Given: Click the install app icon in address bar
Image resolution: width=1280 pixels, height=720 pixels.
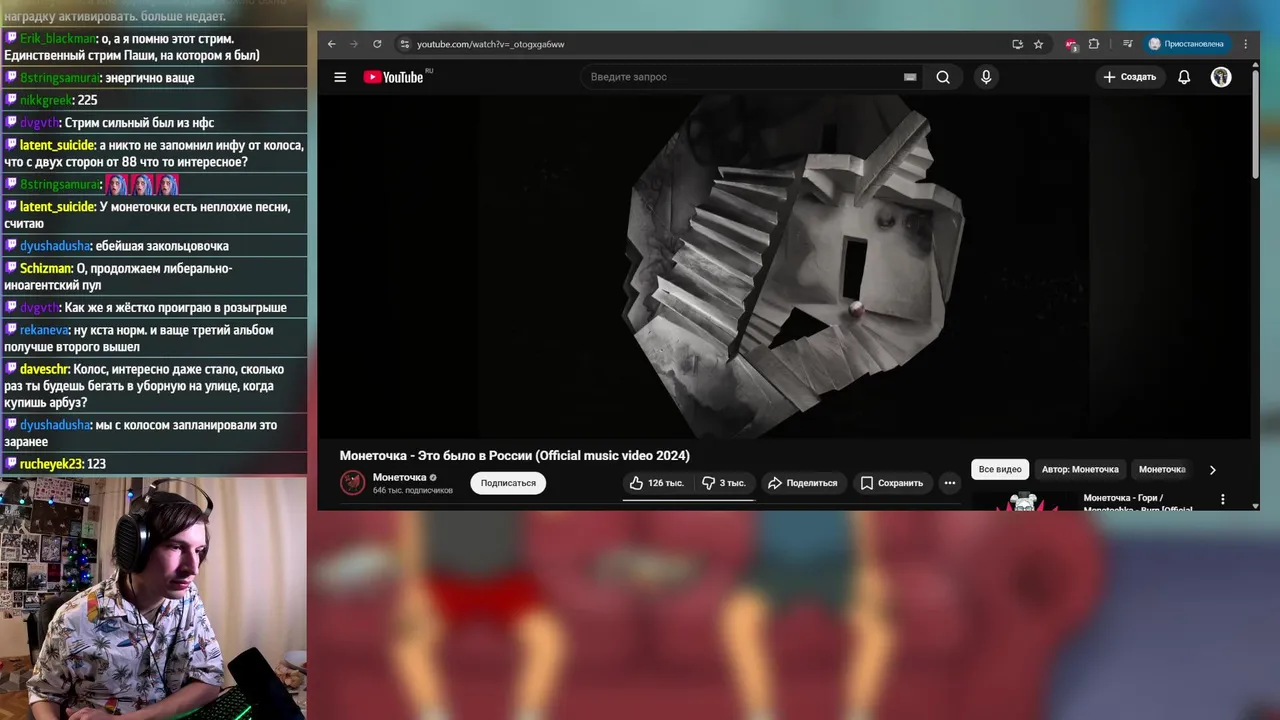Looking at the screenshot, I should coord(1017,44).
